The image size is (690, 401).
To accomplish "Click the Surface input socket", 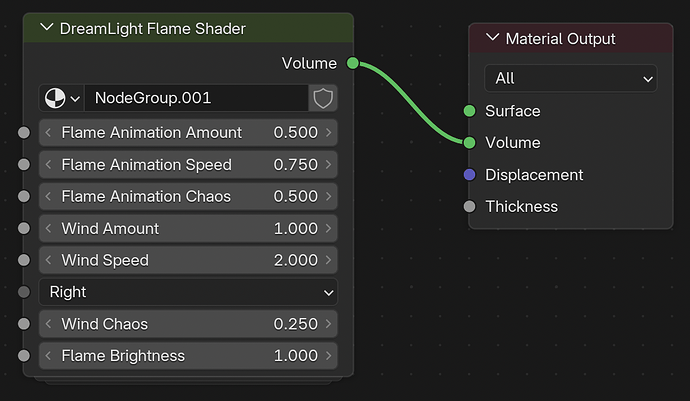I will pos(470,111).
